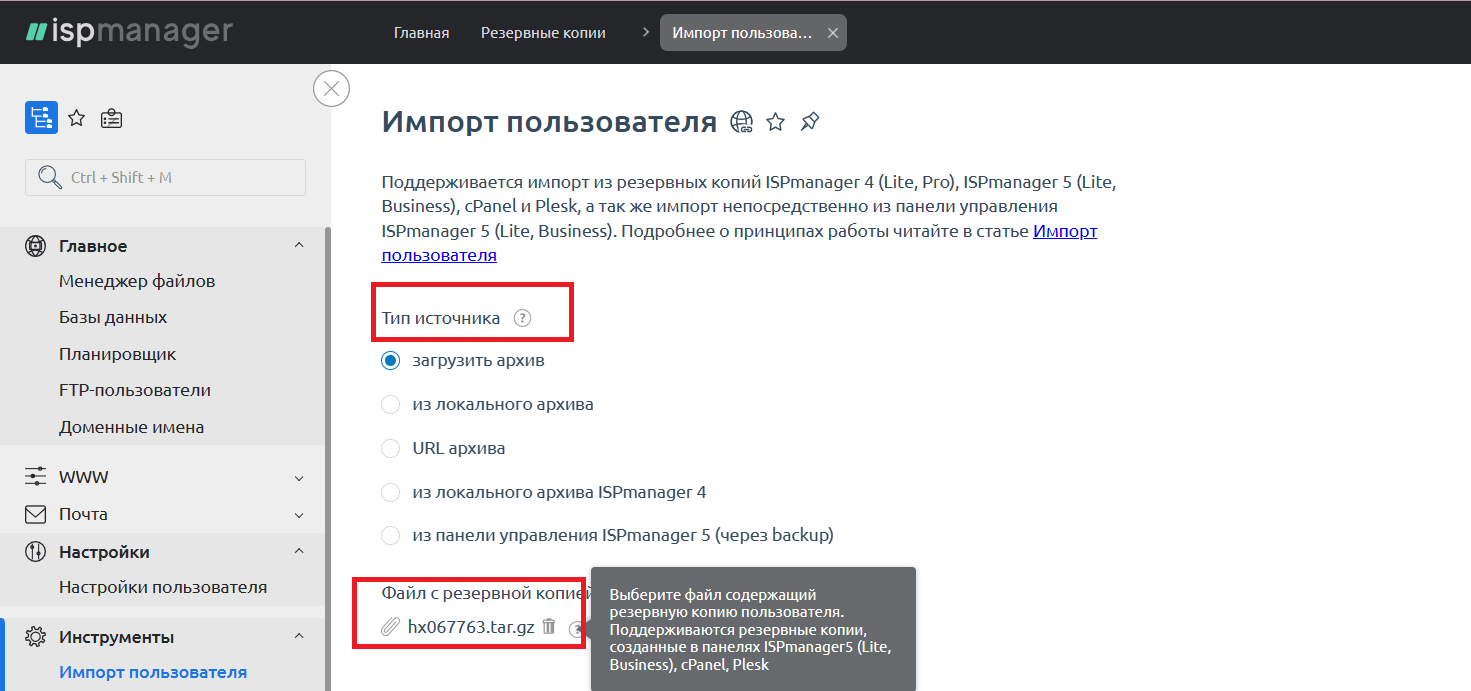
Task: Click the globe icon beside the page title
Action: tap(742, 122)
